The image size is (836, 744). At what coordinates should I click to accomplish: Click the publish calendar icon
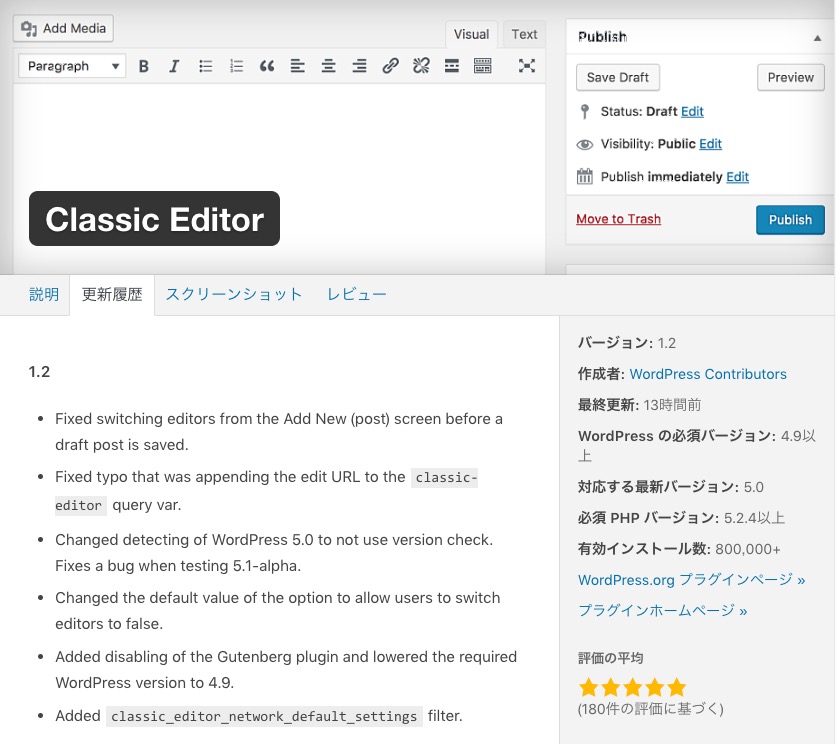pyautogui.click(x=585, y=176)
